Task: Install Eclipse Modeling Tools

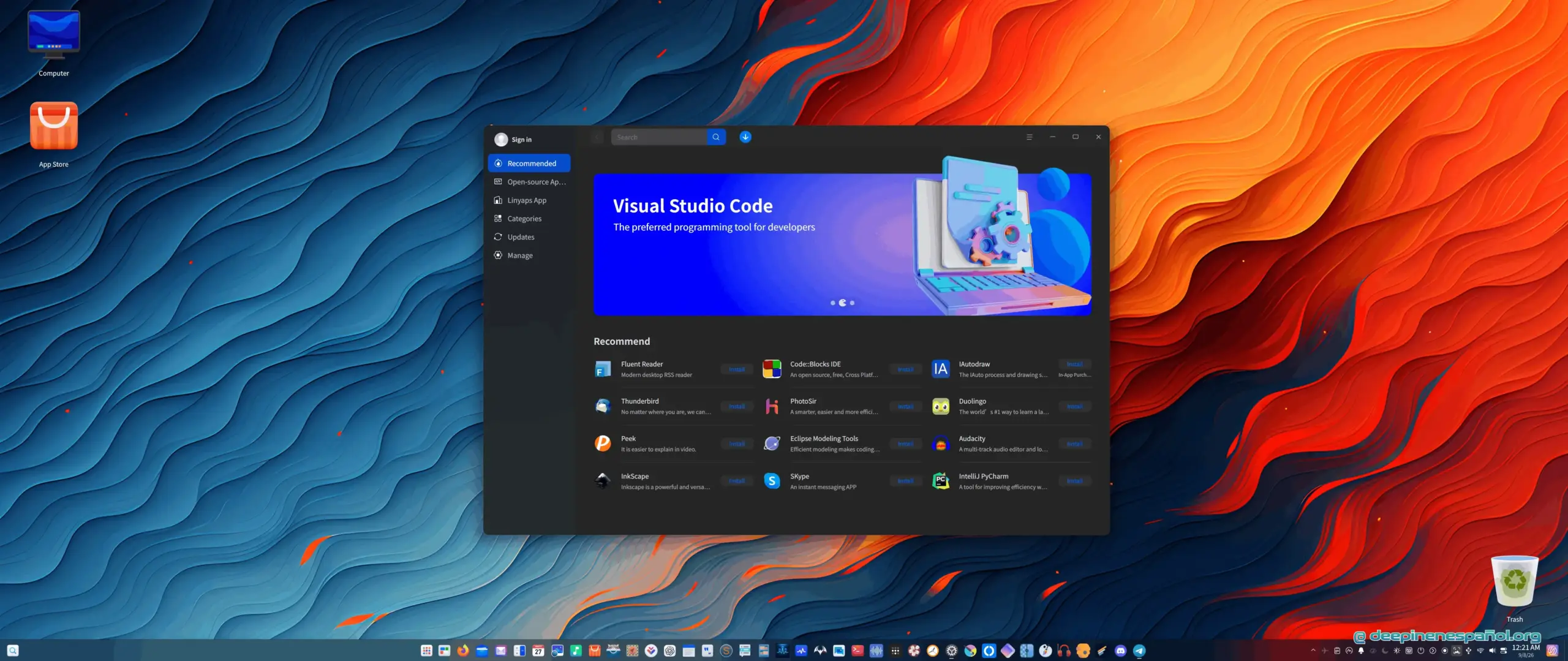Action: click(x=906, y=444)
